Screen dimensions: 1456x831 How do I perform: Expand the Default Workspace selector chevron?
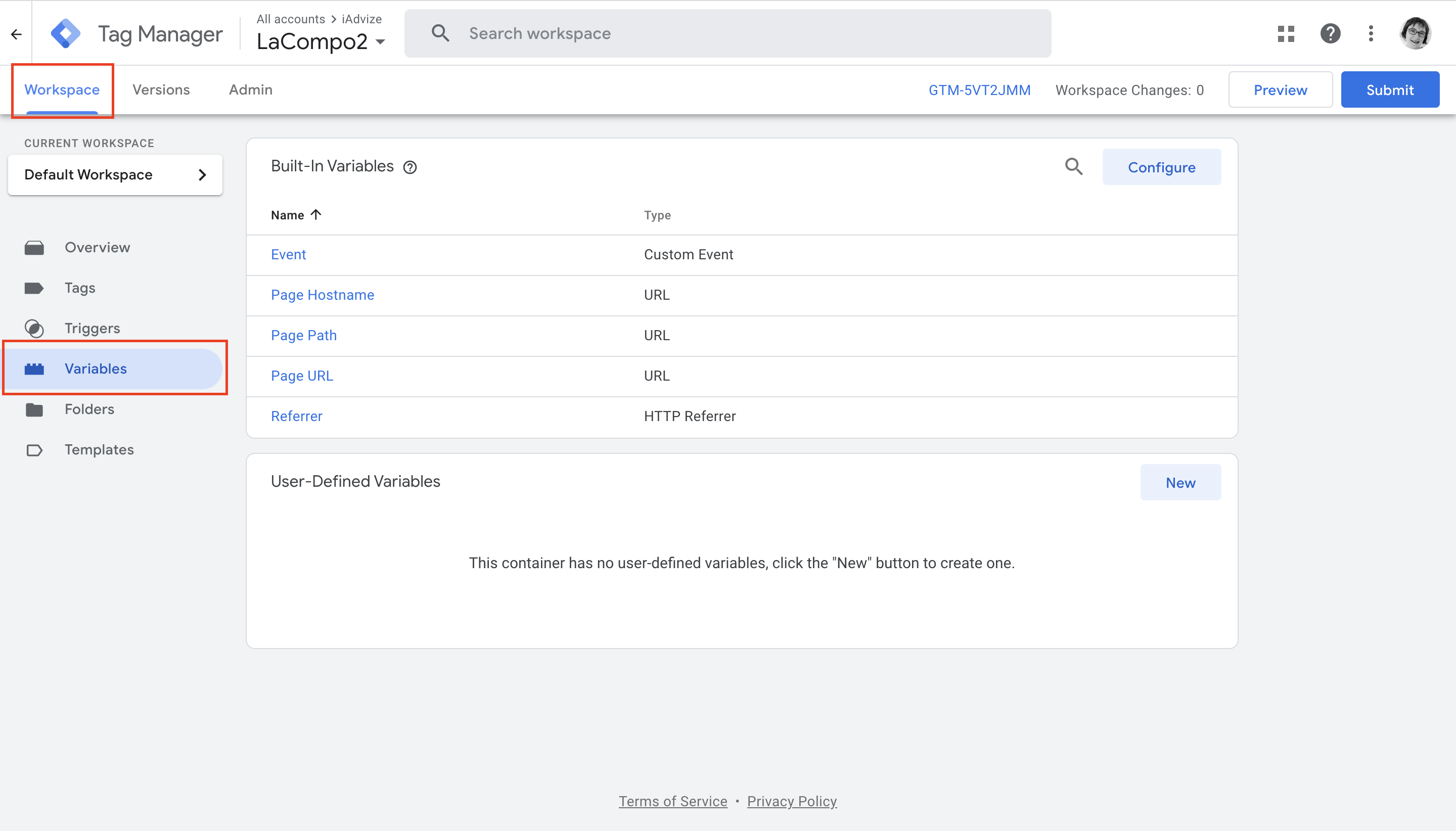(202, 175)
